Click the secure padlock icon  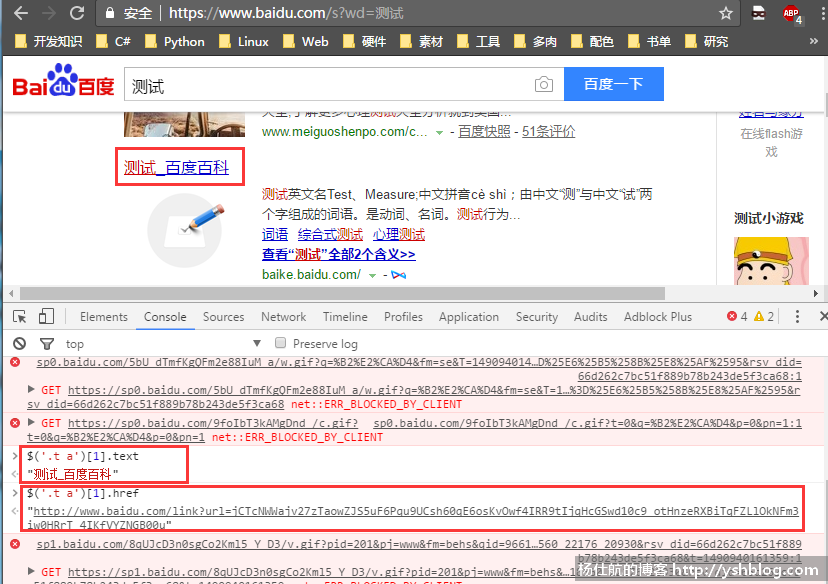(x=110, y=13)
